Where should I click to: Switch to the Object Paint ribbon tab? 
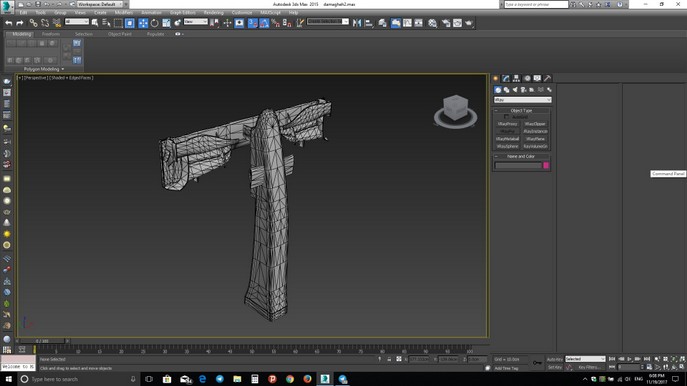pos(120,34)
